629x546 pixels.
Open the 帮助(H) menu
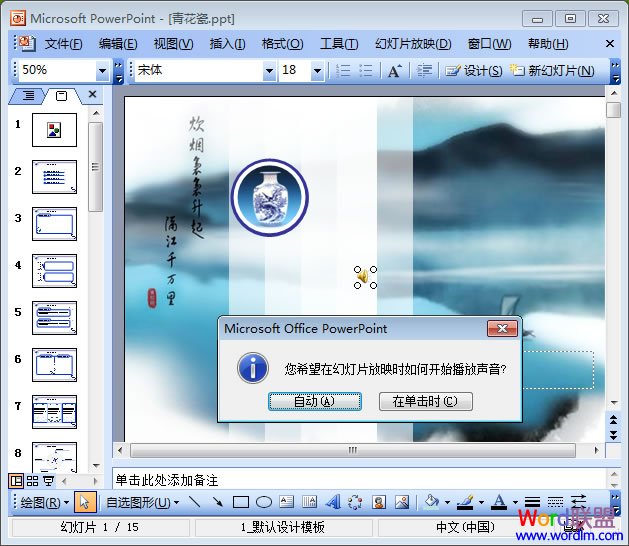[x=548, y=44]
